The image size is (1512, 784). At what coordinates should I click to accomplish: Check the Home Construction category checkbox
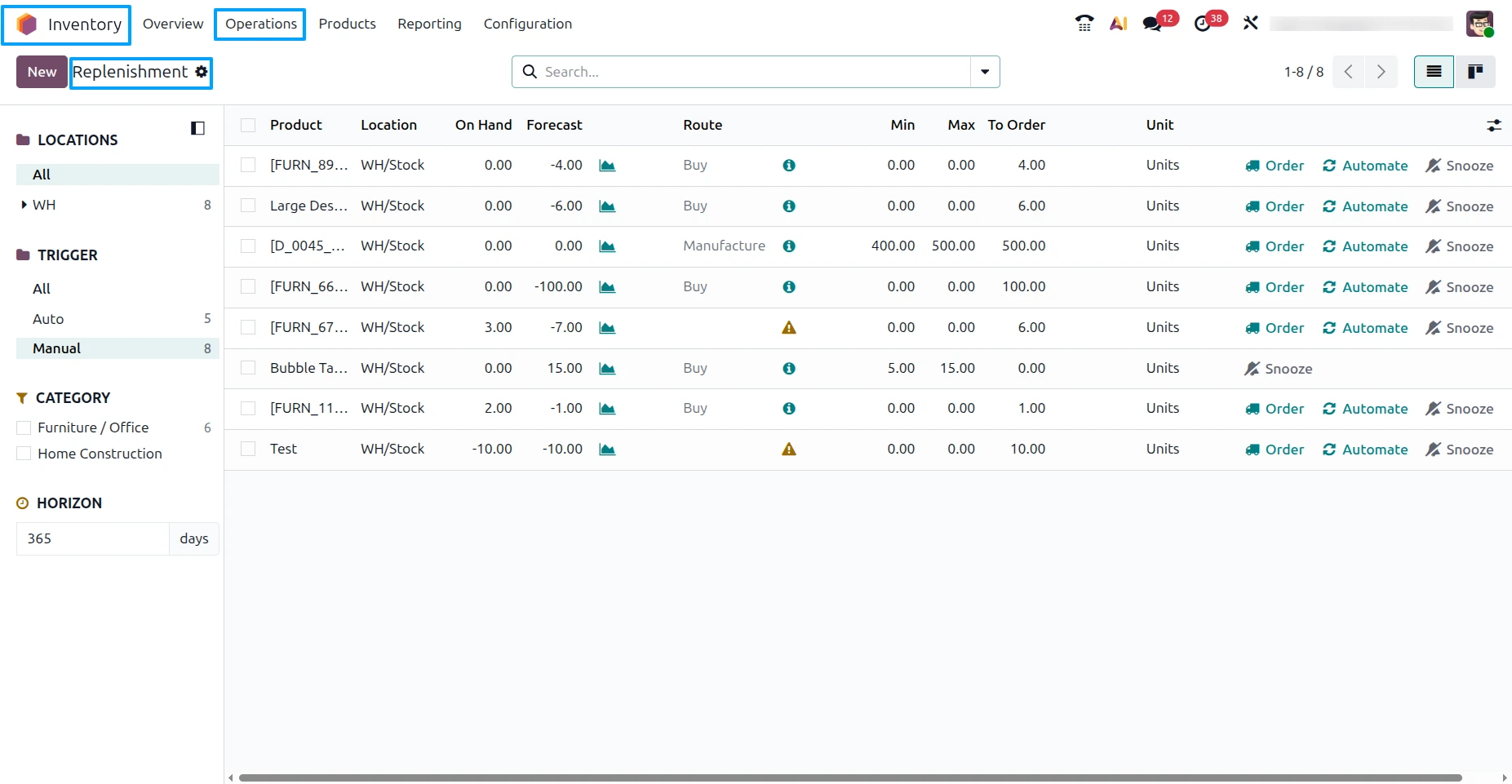(24, 454)
